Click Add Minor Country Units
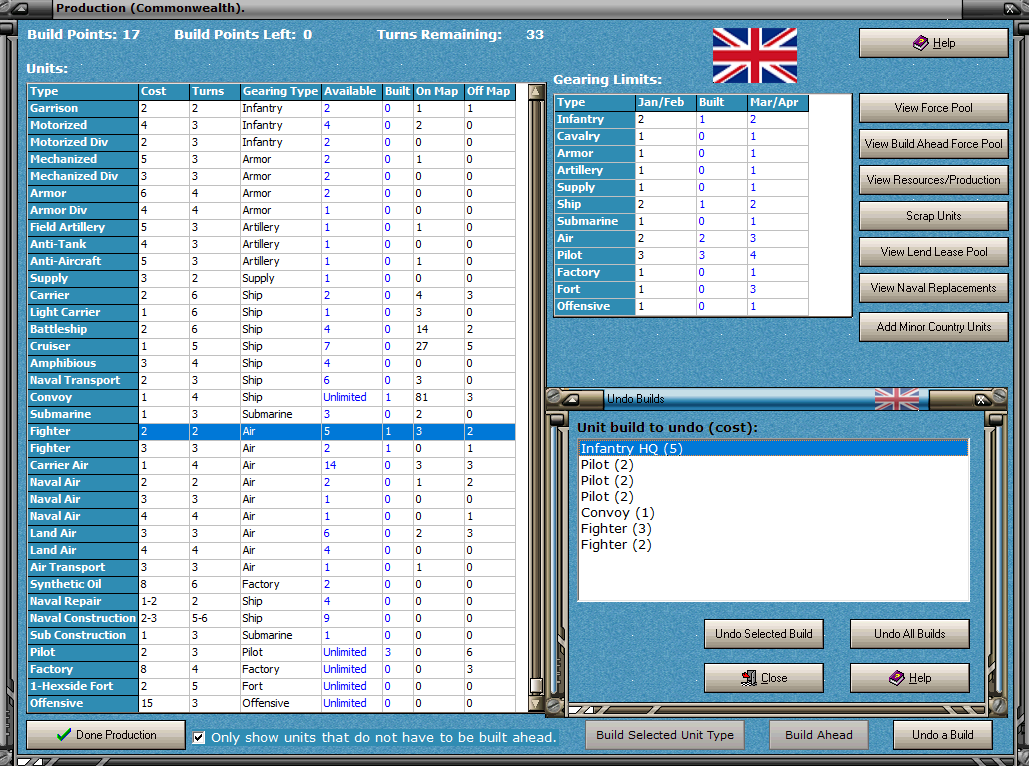Screen dimensions: 1029x766 click(x=933, y=327)
